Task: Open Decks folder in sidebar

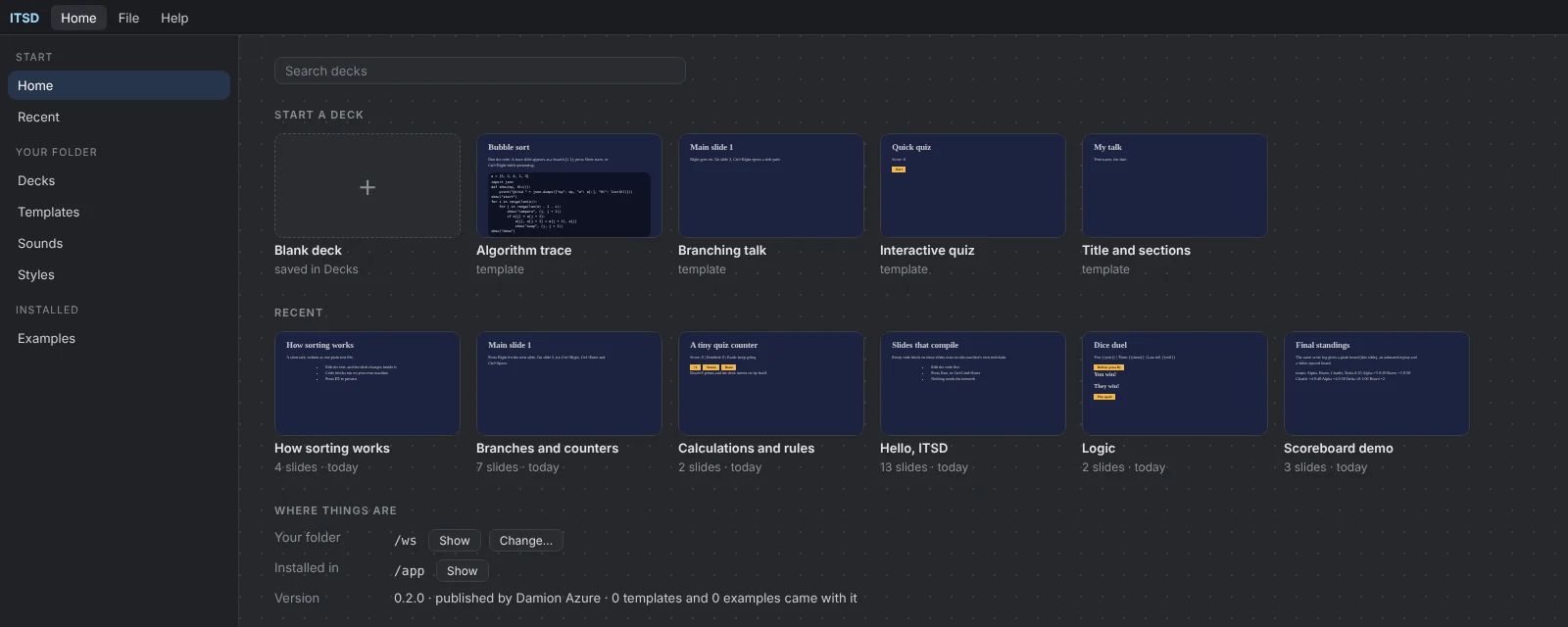Action: pos(119,180)
